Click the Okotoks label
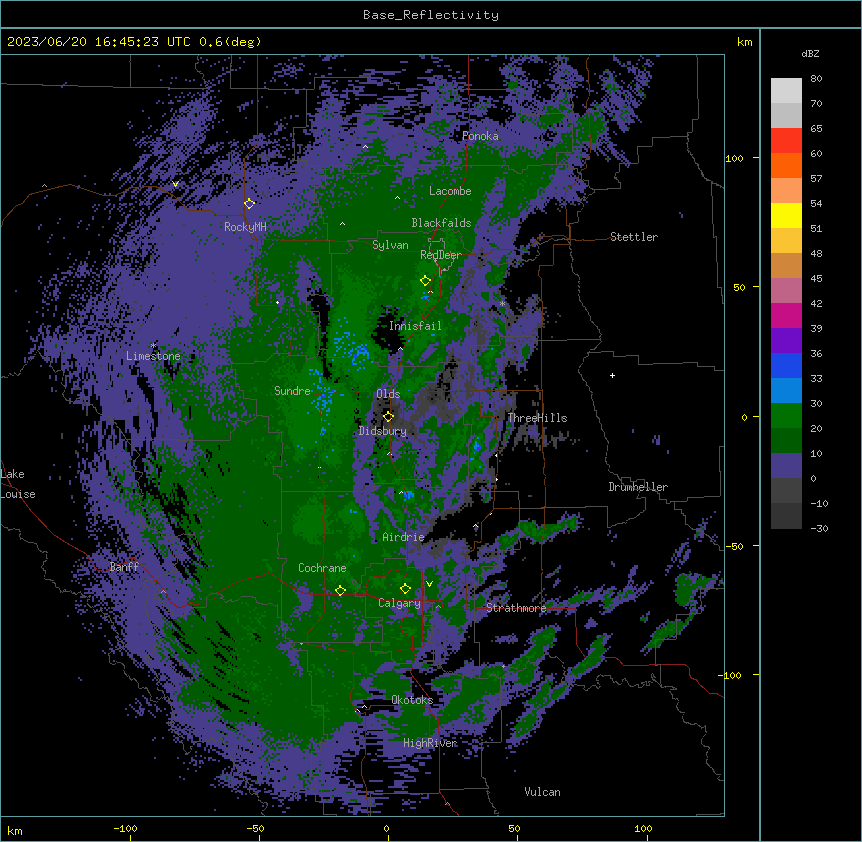This screenshot has width=862, height=842. [x=412, y=700]
